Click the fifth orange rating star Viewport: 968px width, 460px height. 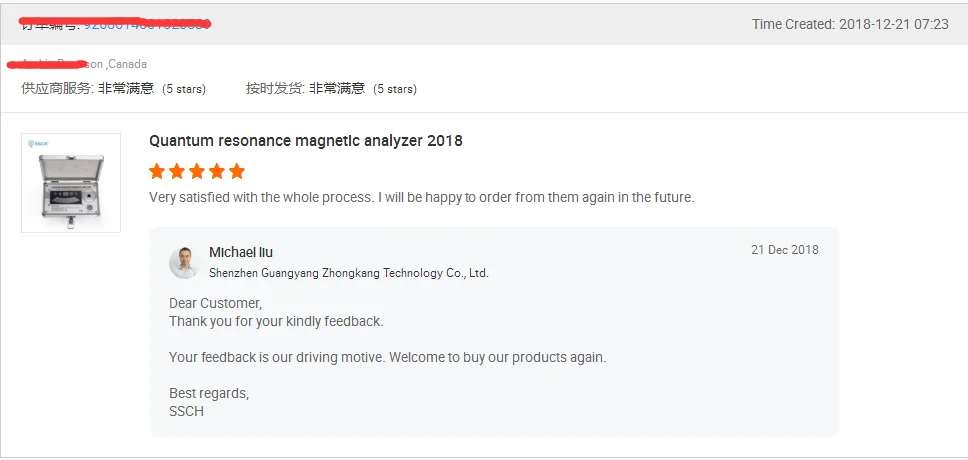coord(237,171)
